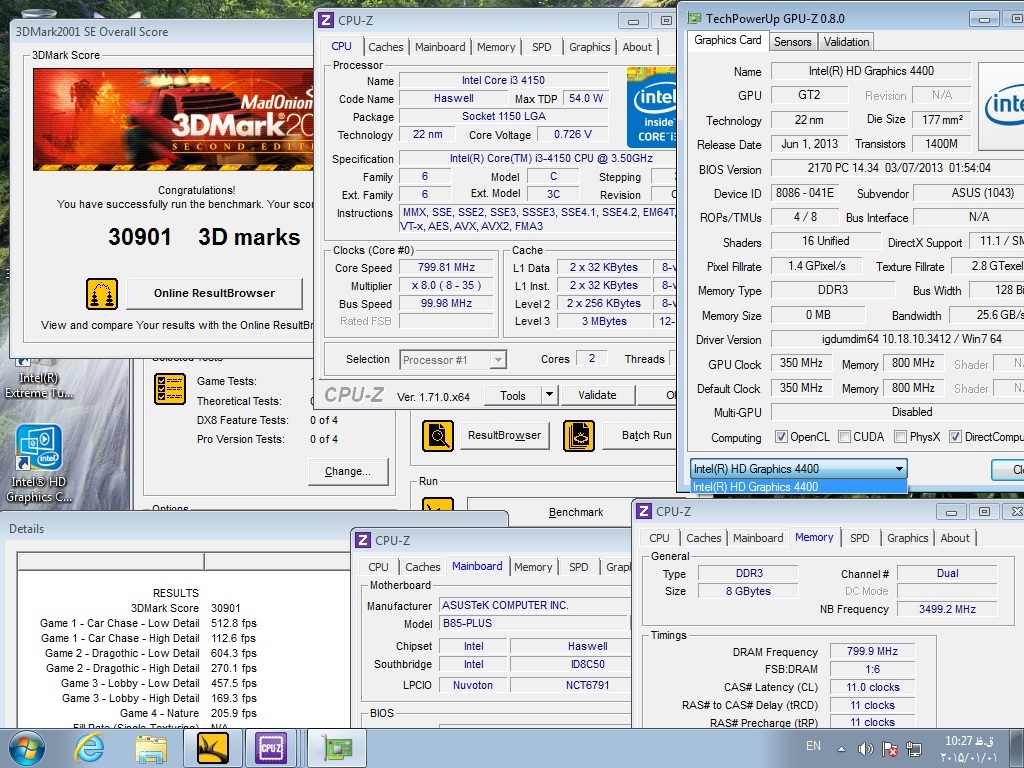Image resolution: width=1024 pixels, height=768 pixels.
Task: Open Graphics tab in top CPU-Z window
Action: [x=589, y=47]
